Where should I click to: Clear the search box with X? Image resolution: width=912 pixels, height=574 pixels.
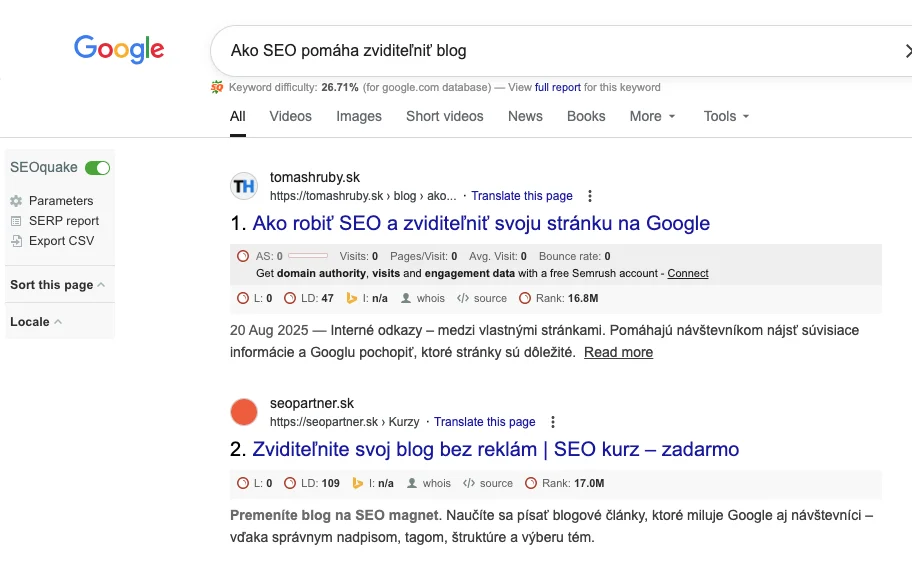click(907, 51)
